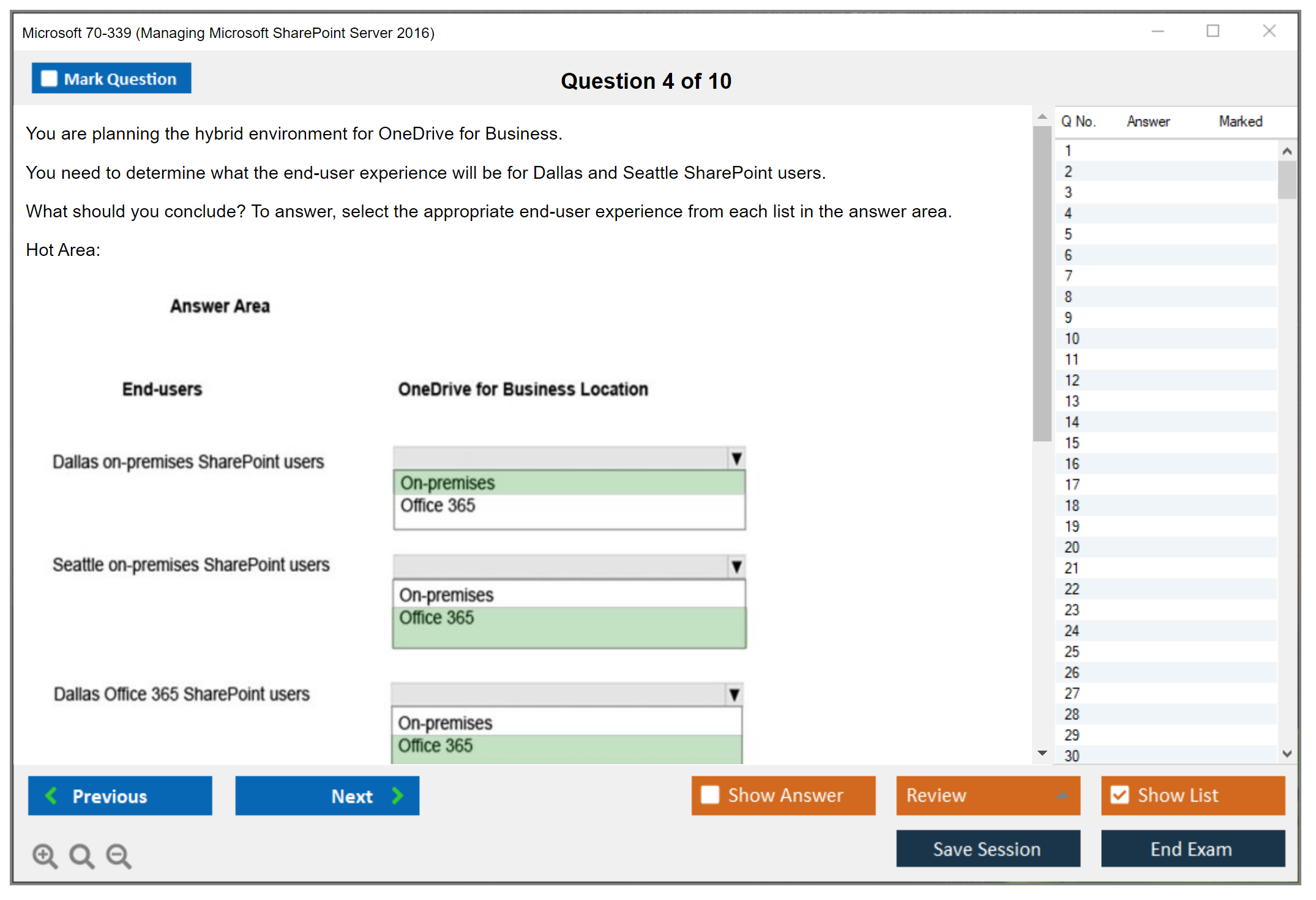Image resolution: width=1316 pixels, height=900 pixels.
Task: Click the Save Session button
Action: (987, 849)
